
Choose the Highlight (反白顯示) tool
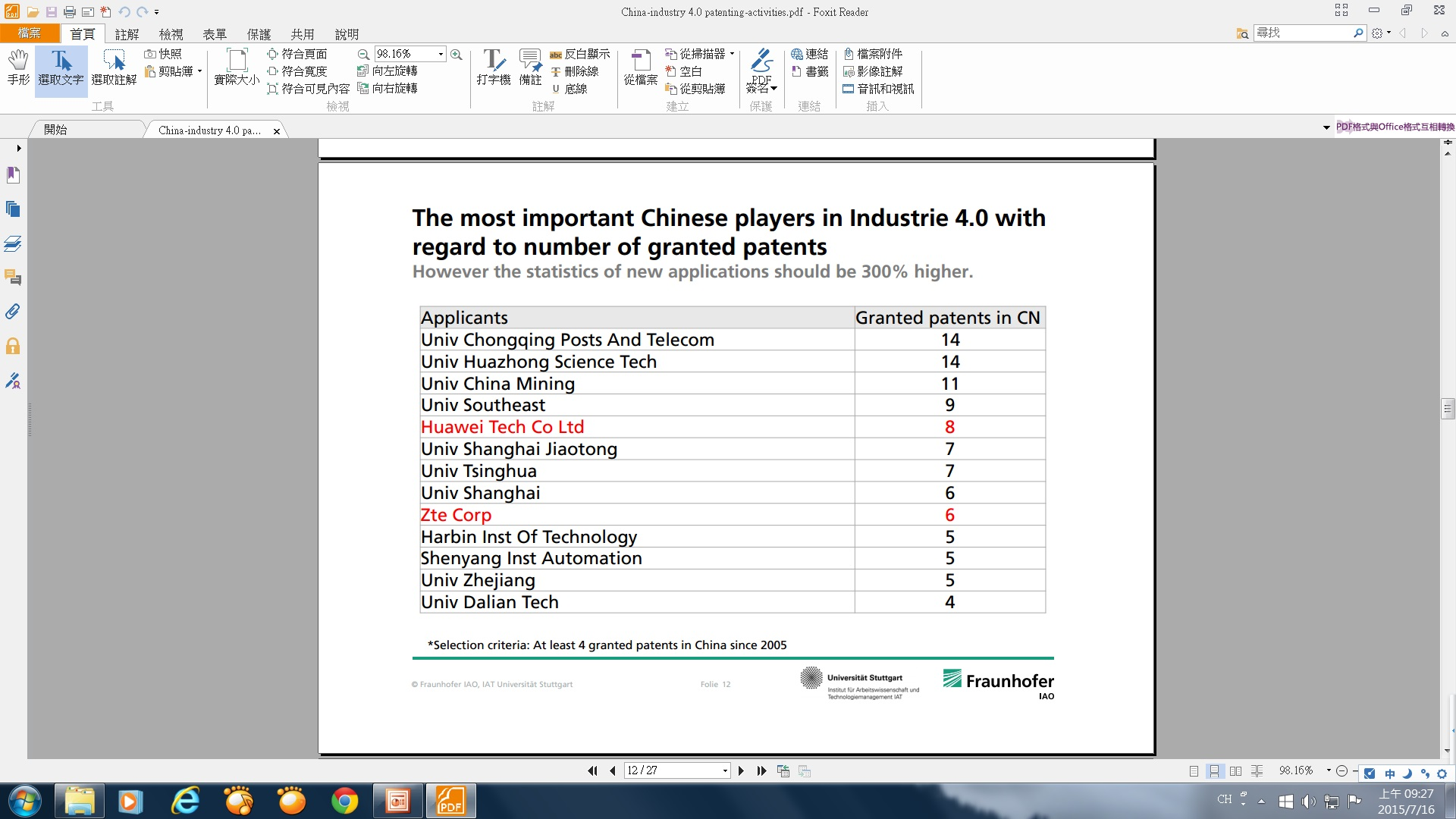pyautogui.click(x=580, y=54)
